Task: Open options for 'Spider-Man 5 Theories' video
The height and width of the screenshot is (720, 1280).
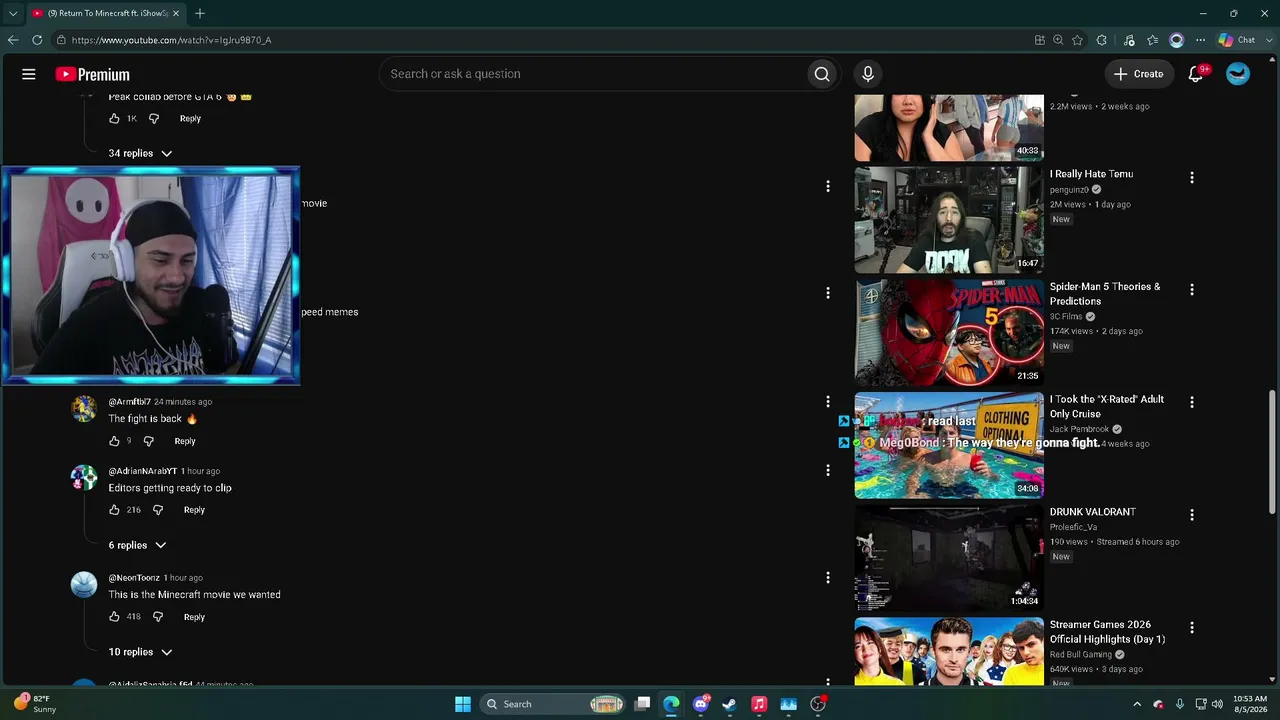Action: (1191, 290)
